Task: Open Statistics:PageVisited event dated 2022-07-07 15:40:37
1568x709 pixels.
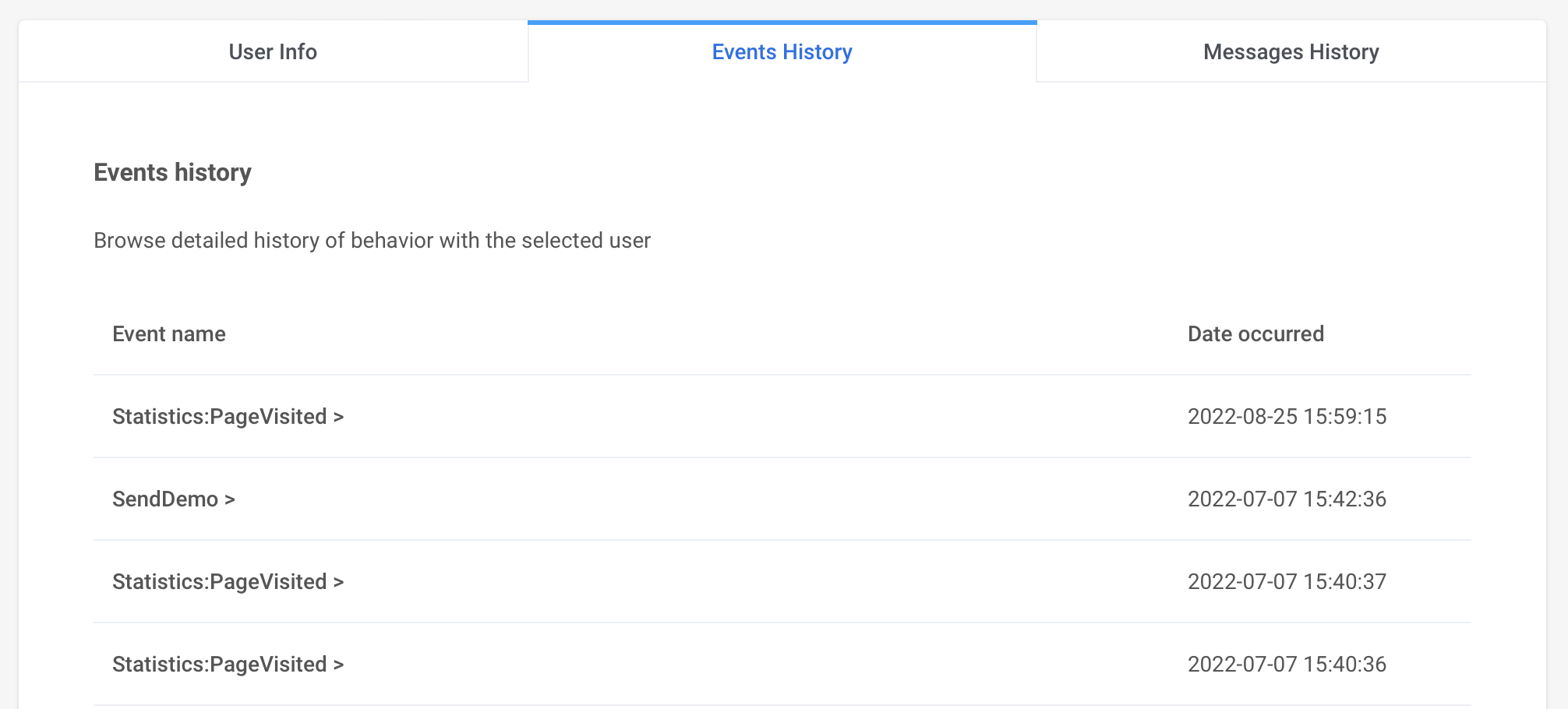Action: tap(220, 581)
